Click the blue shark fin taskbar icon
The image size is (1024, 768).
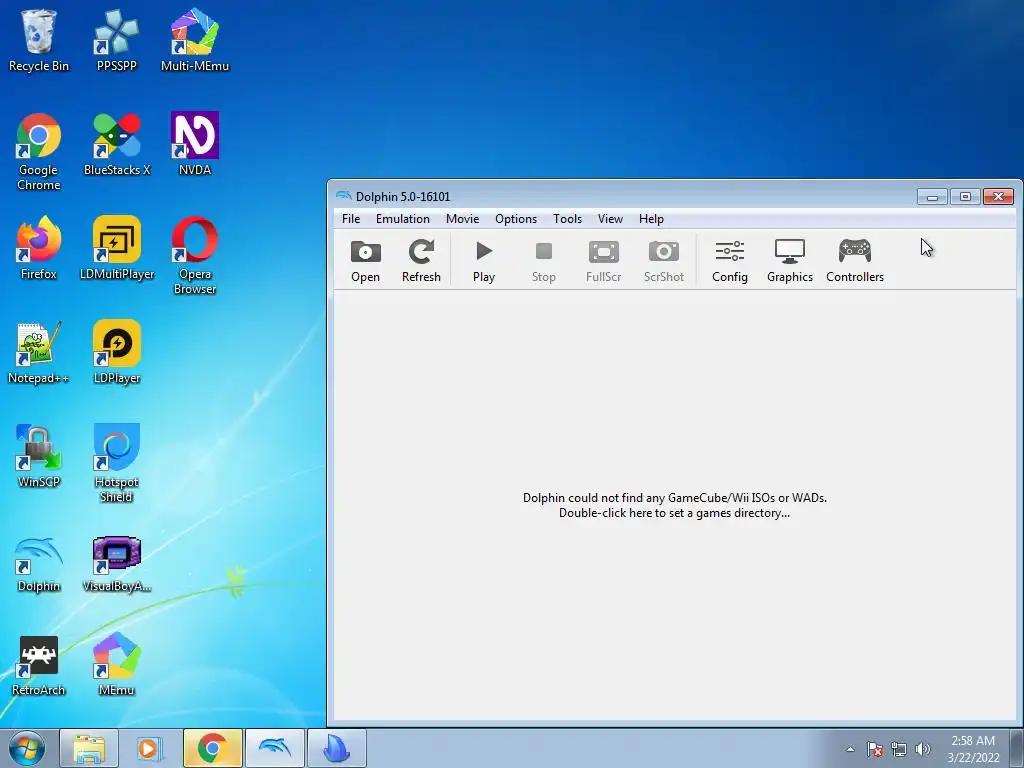[x=336, y=748]
